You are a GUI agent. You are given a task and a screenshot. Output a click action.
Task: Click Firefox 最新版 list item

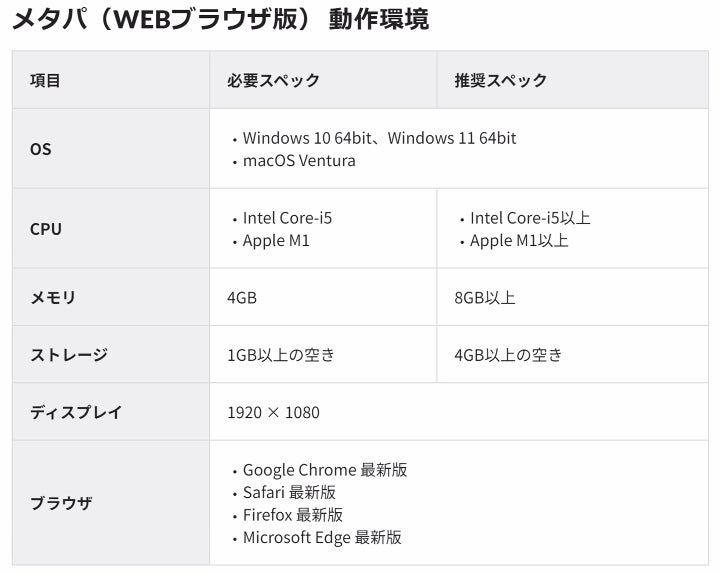(292, 515)
